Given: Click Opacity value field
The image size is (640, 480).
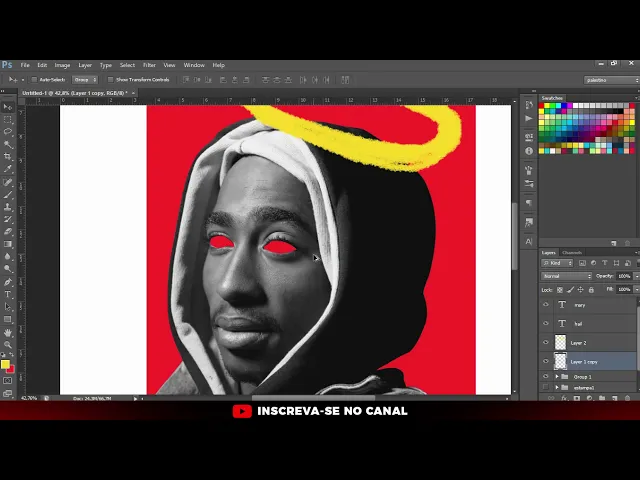Looking at the screenshot, I should [x=624, y=276].
